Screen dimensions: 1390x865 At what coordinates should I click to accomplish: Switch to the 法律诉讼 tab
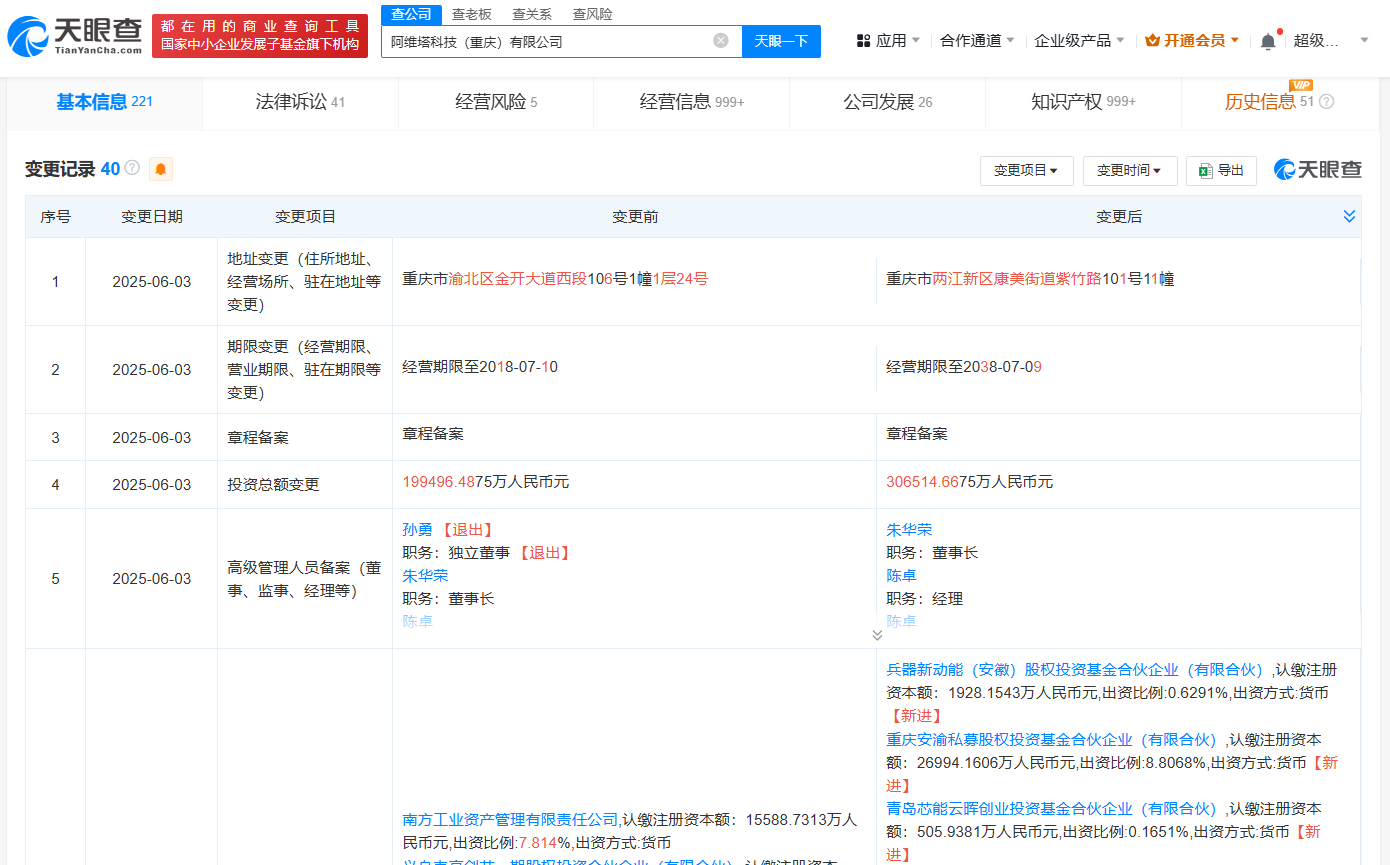coord(300,102)
